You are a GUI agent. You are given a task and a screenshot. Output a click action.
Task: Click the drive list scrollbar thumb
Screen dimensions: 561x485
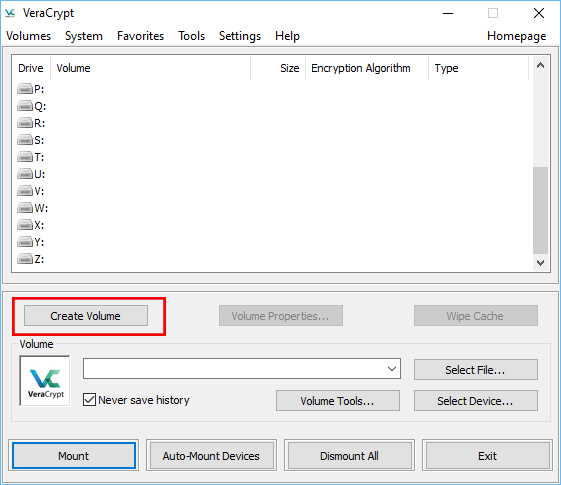[540, 211]
